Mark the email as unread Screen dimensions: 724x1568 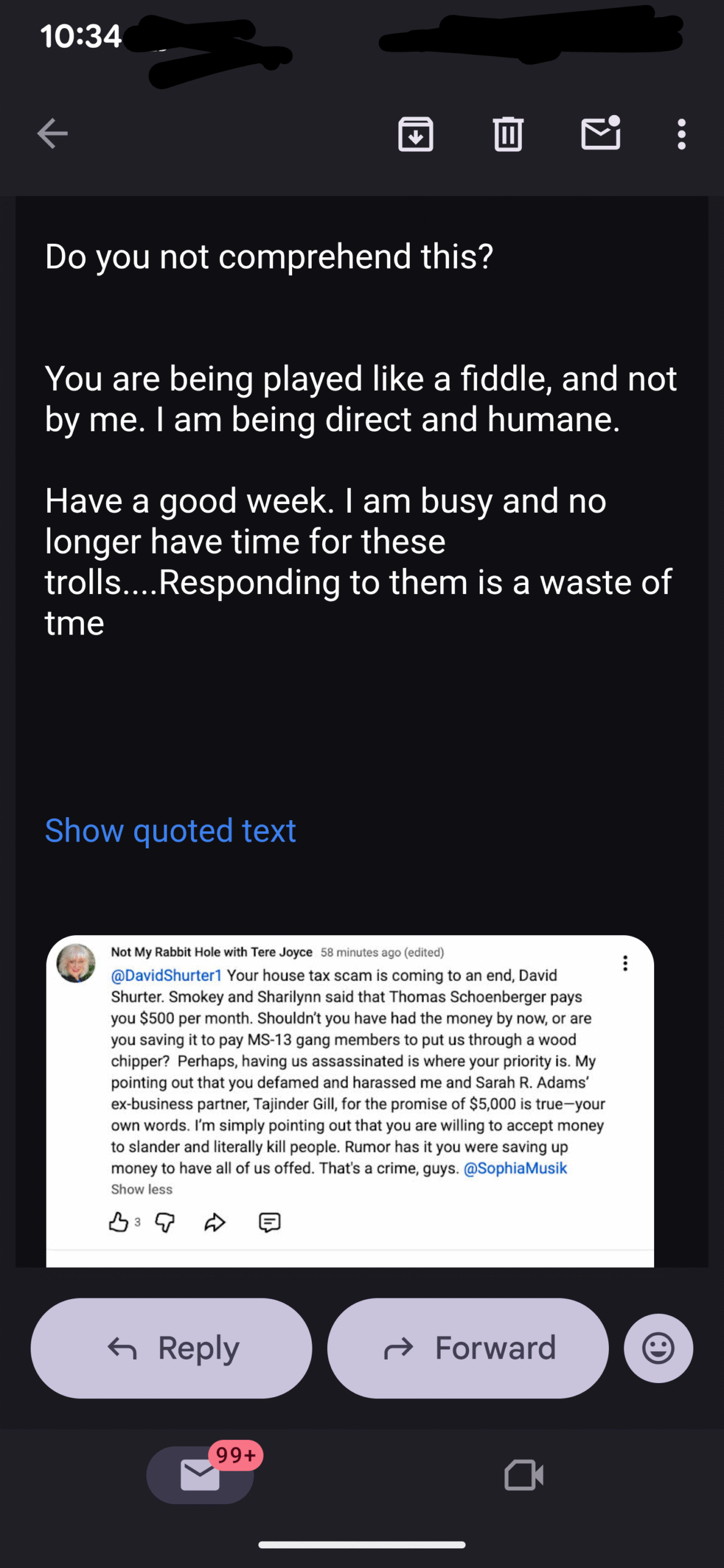click(600, 134)
